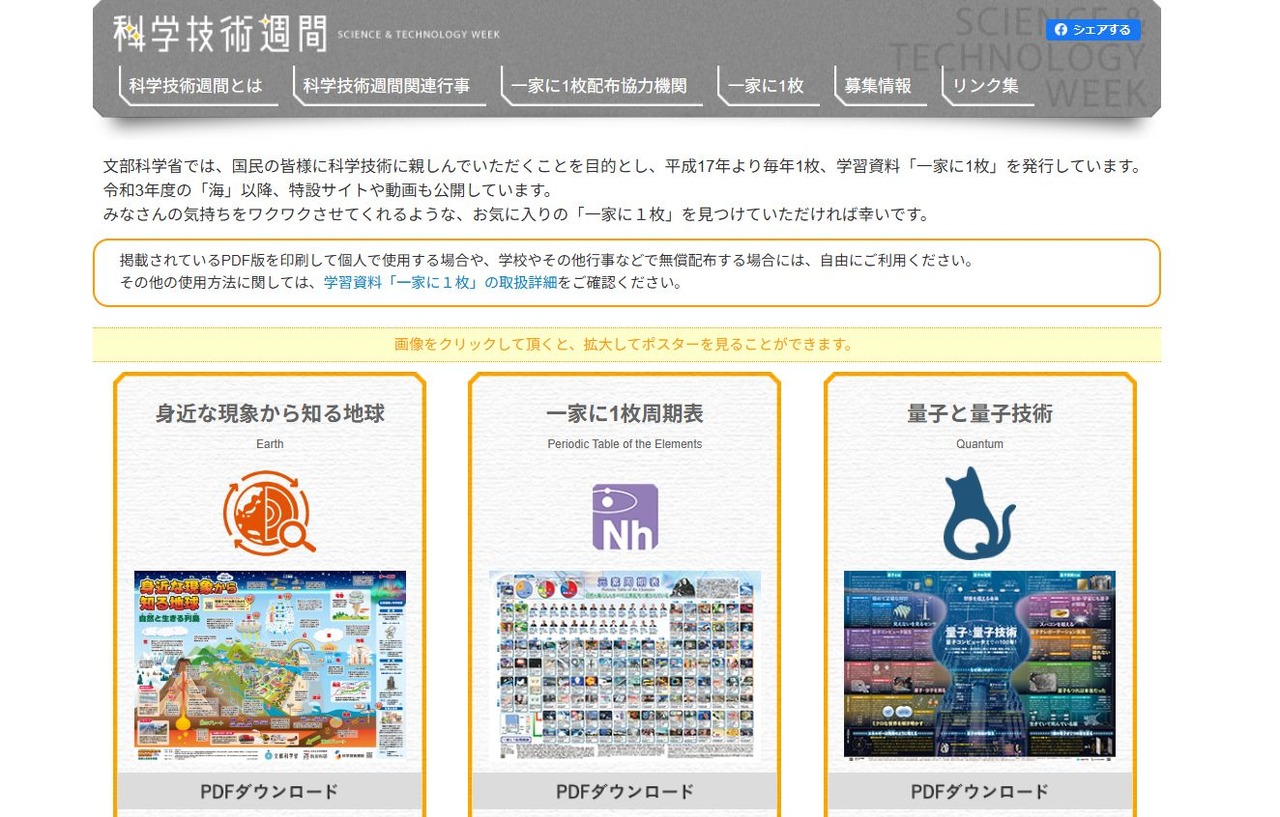Download the Periodic Table poster PDF
1280x817 pixels.
coord(624,790)
